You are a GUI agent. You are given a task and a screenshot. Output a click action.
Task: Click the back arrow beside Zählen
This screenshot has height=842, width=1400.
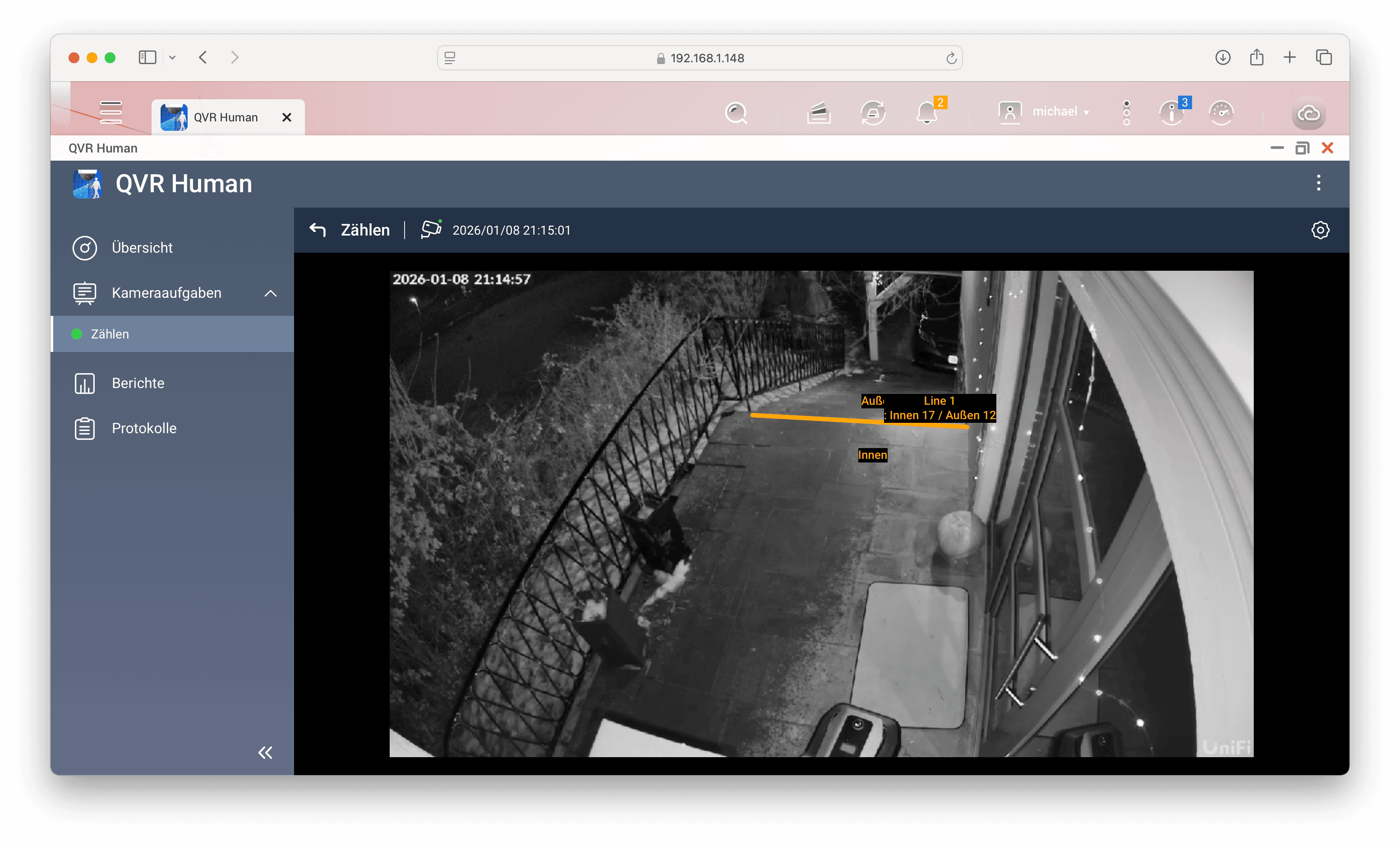pos(318,230)
